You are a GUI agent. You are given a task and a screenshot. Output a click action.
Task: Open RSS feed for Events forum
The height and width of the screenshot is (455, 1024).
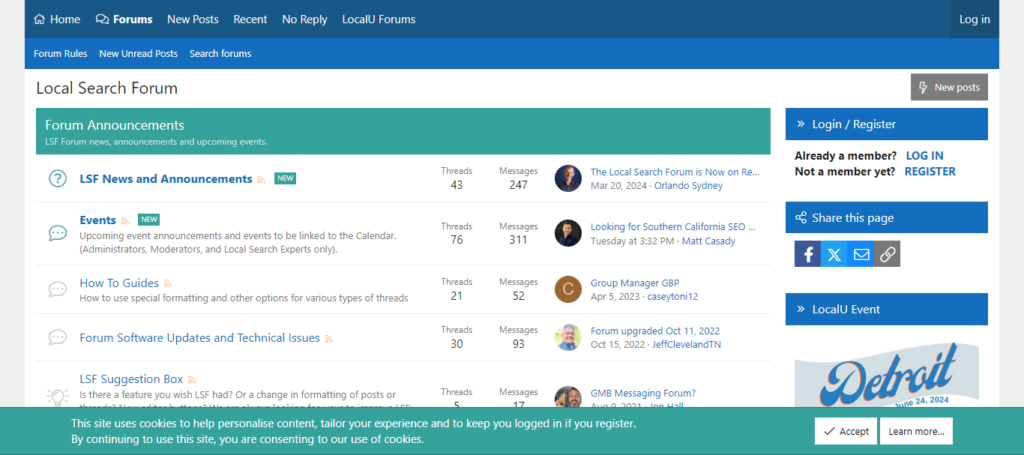click(x=126, y=220)
